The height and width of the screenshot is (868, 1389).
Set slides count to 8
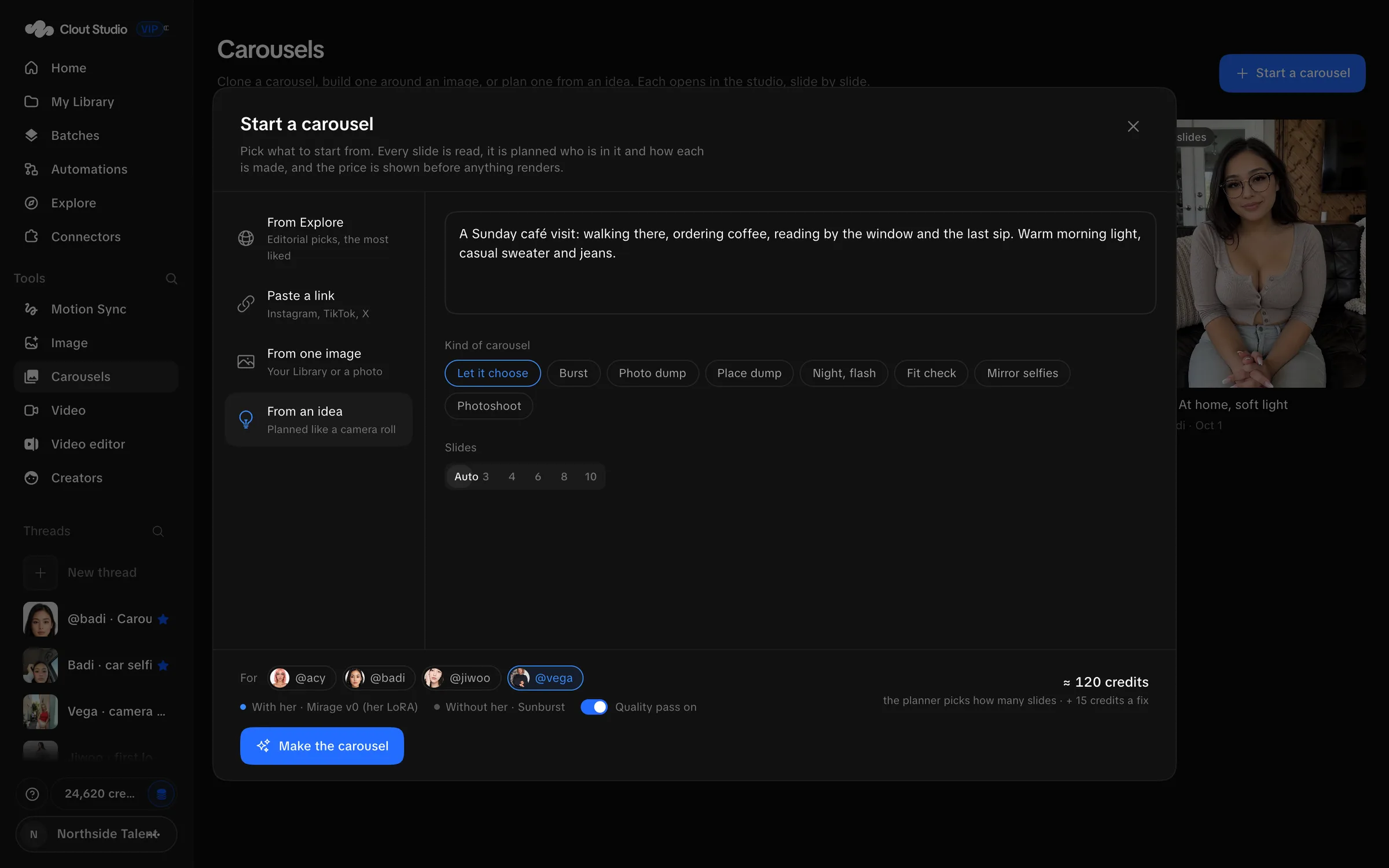[x=564, y=477]
